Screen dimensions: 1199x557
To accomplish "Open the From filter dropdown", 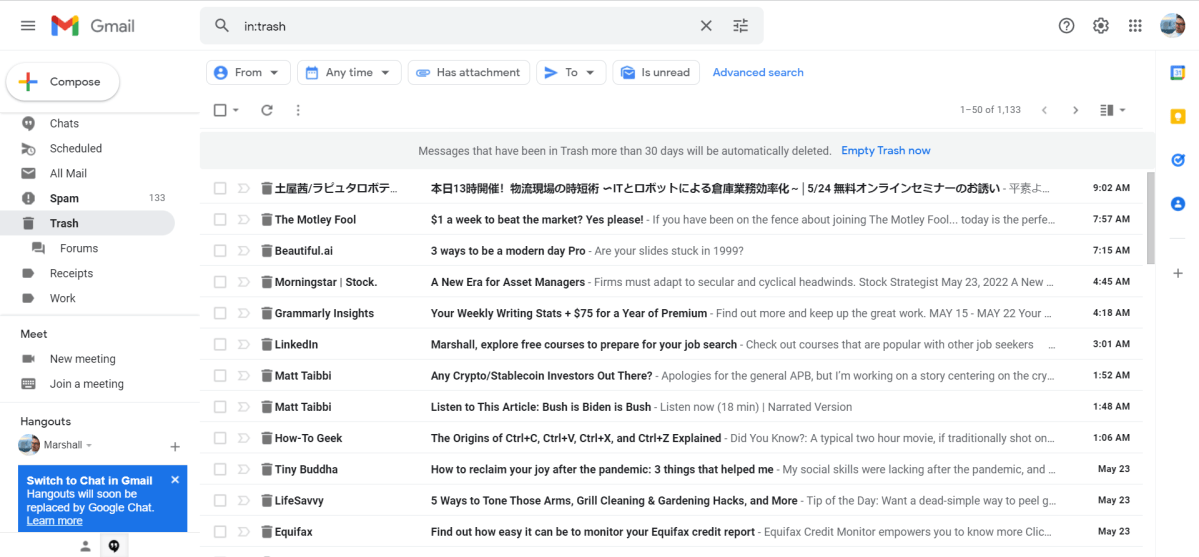I will [x=249, y=73].
